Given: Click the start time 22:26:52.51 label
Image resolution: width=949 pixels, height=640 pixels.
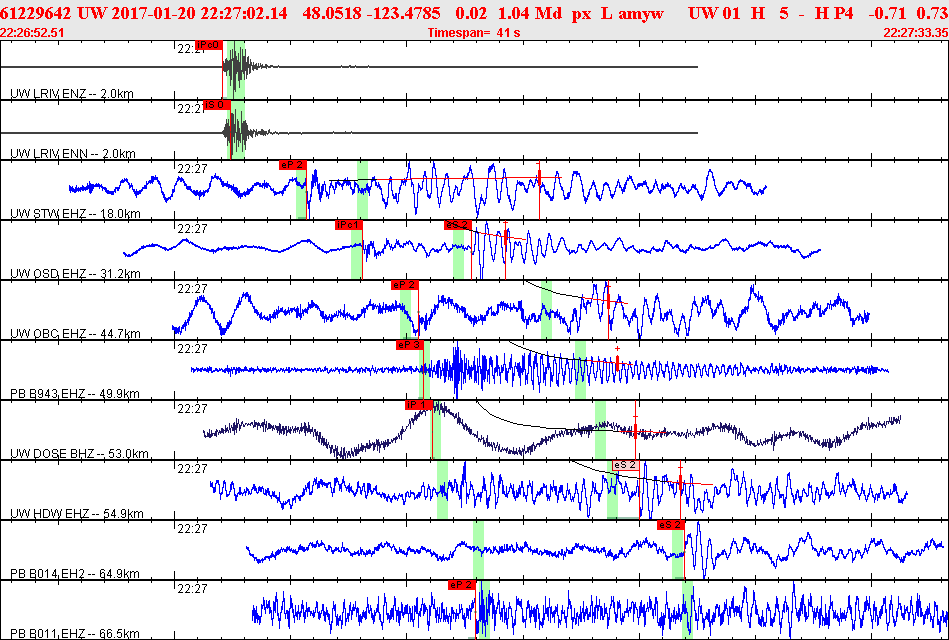Looking at the screenshot, I should (33, 33).
